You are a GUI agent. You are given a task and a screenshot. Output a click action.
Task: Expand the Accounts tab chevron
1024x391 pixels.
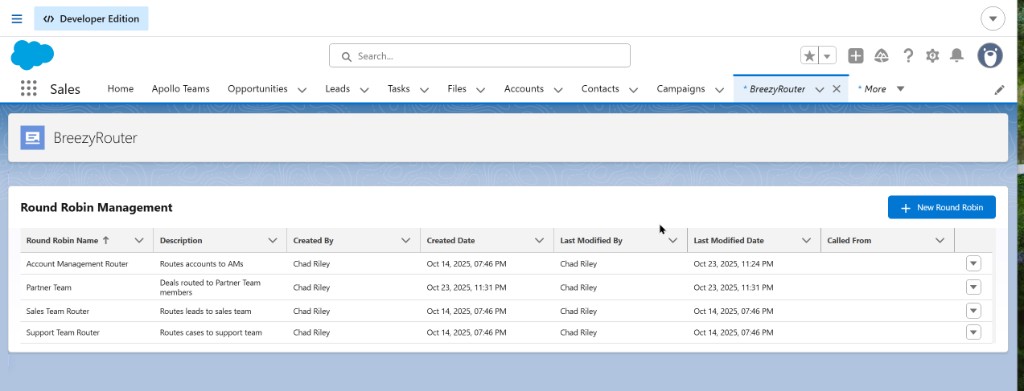(x=558, y=90)
